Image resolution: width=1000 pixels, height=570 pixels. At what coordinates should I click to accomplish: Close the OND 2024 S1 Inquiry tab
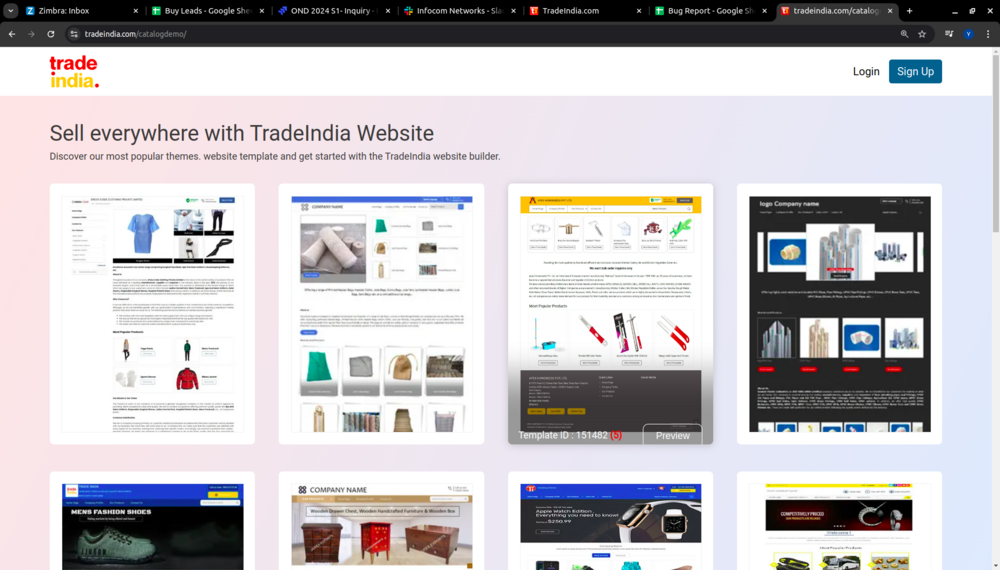[388, 11]
